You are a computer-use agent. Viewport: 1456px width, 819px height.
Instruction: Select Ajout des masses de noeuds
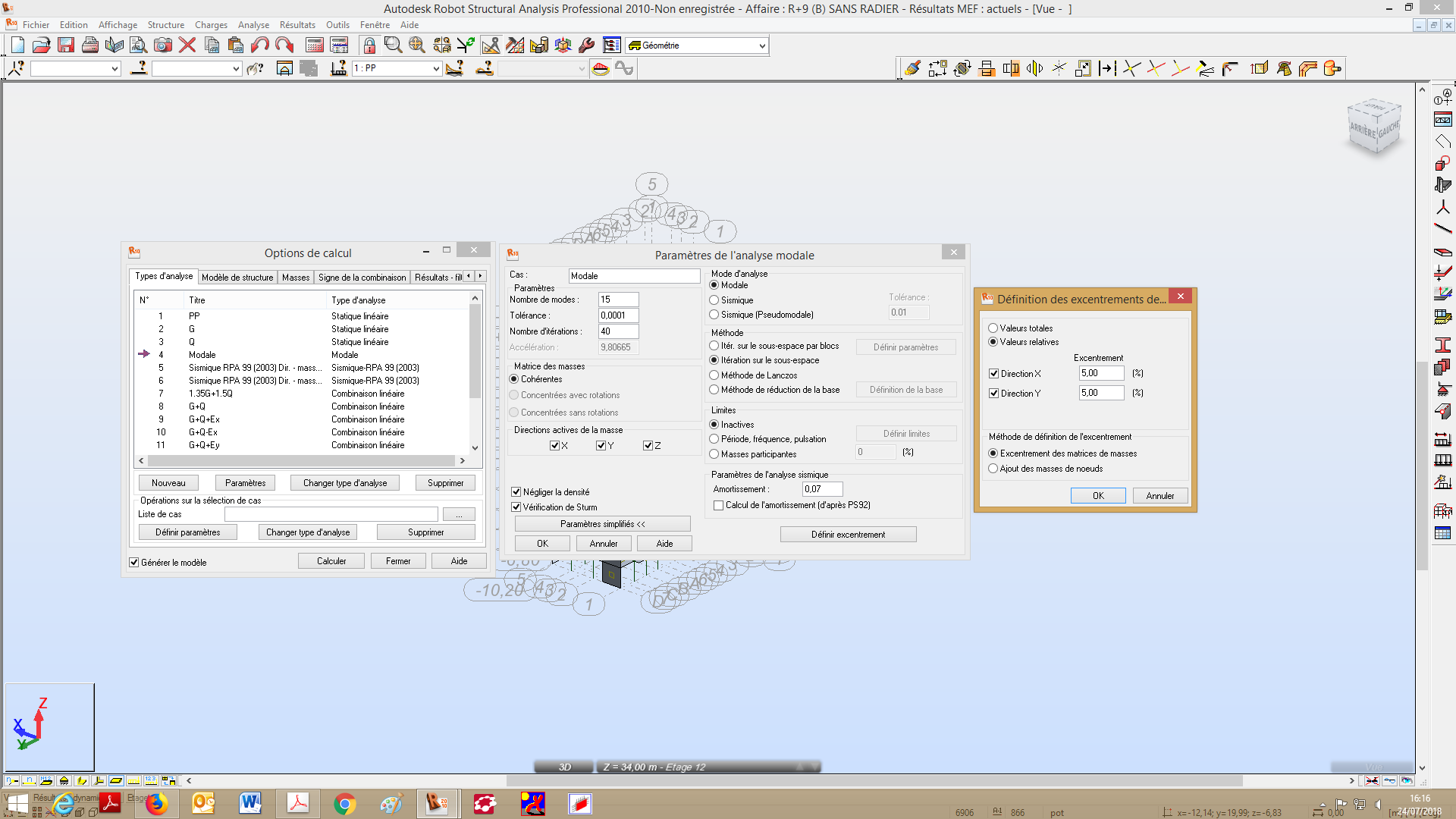(x=993, y=469)
